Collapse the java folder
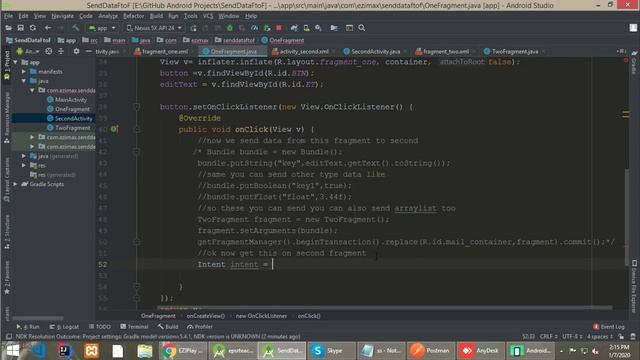Screen dimensions: 640x360 (24, 81)
